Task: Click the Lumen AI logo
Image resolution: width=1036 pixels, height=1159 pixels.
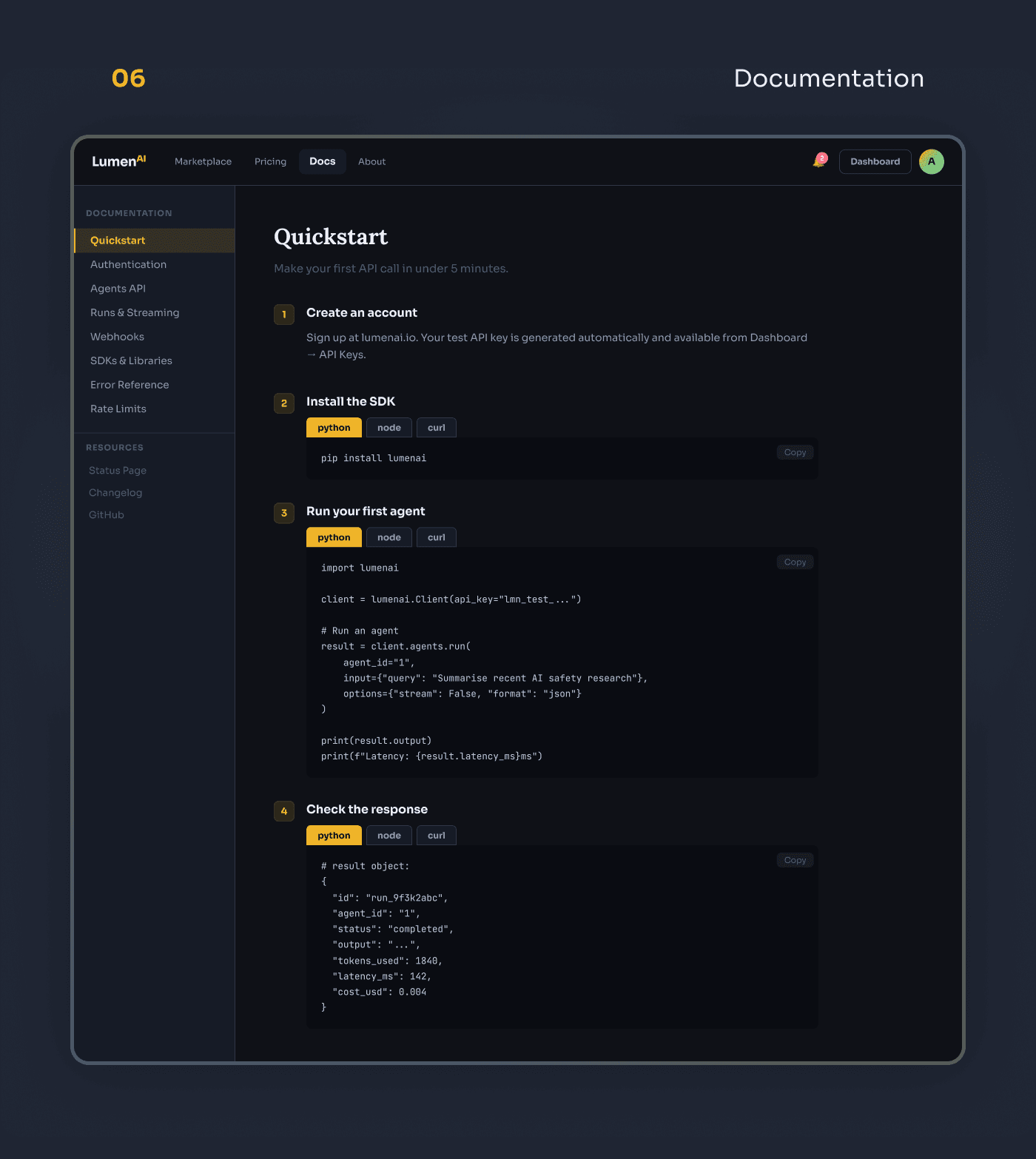Action: tap(118, 161)
